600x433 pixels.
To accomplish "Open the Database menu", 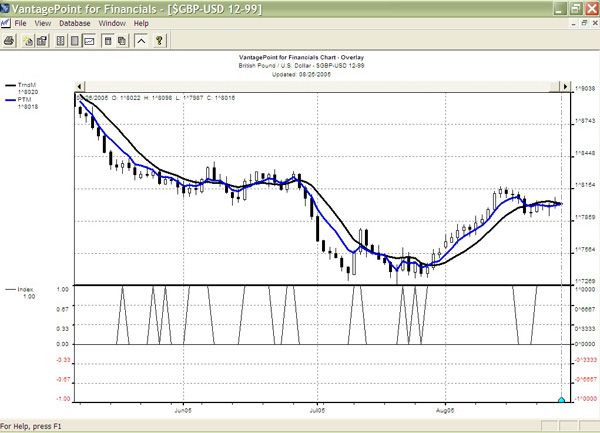I will coord(75,23).
